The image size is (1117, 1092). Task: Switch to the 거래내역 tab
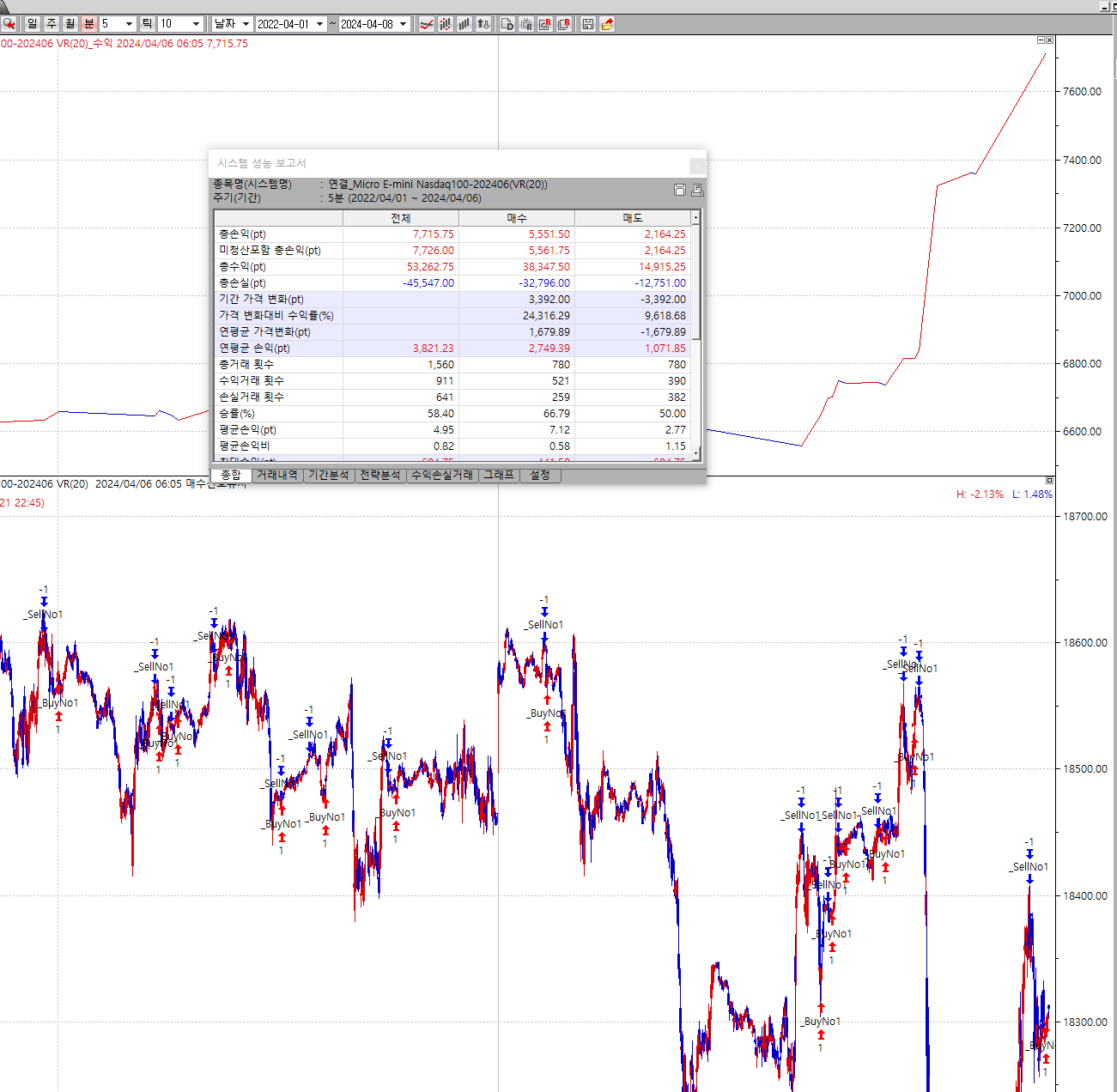tap(277, 475)
